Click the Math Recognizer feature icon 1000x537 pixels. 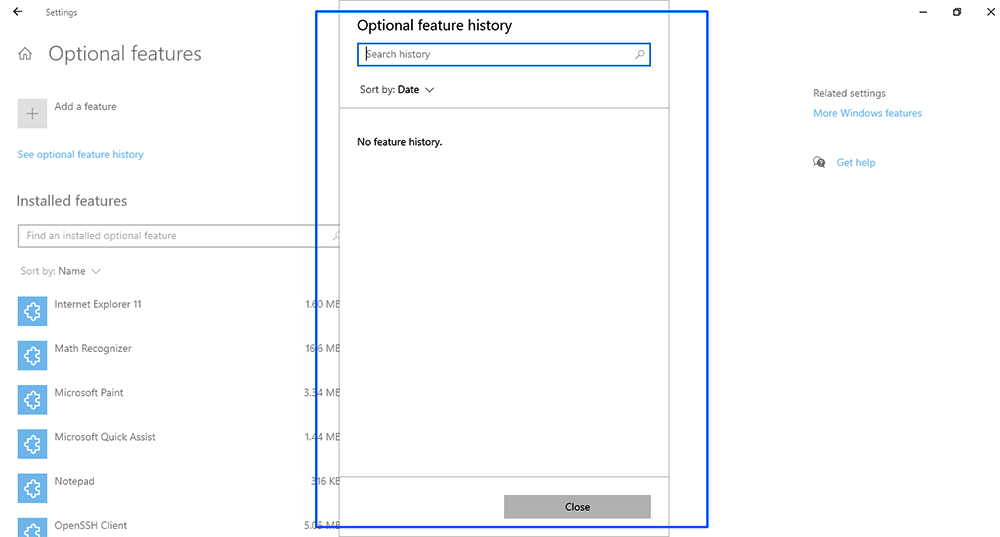pyautogui.click(x=32, y=355)
